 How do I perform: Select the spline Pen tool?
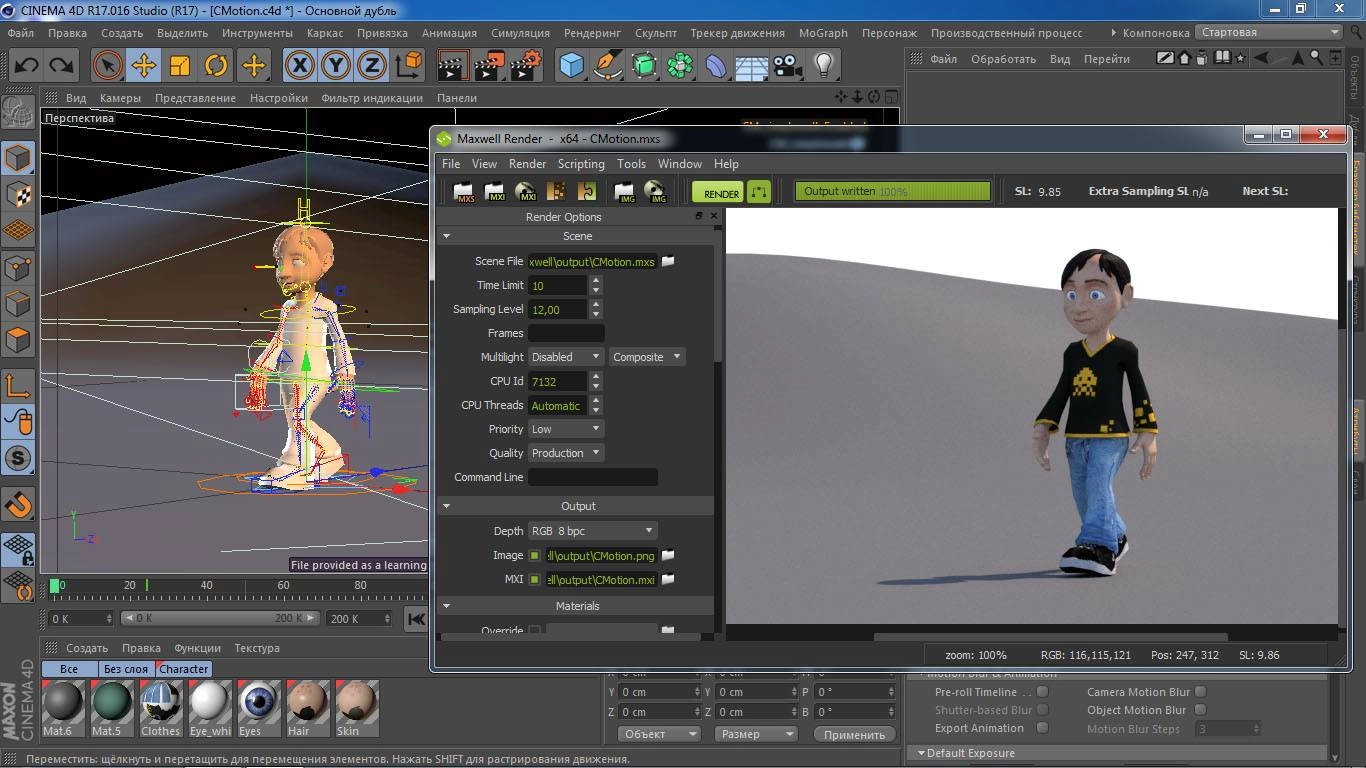click(607, 66)
